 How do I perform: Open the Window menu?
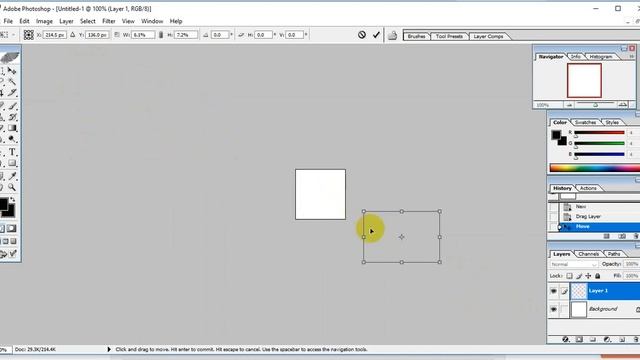[x=152, y=21]
